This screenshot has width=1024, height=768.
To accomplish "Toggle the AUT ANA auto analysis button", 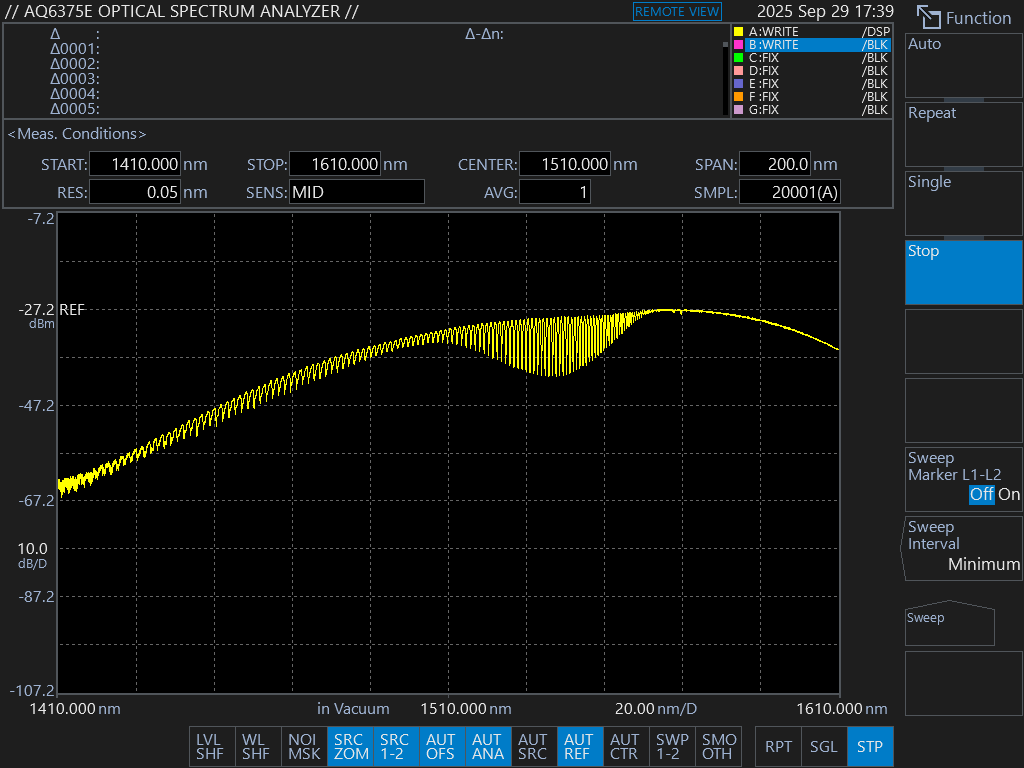I will (487, 747).
